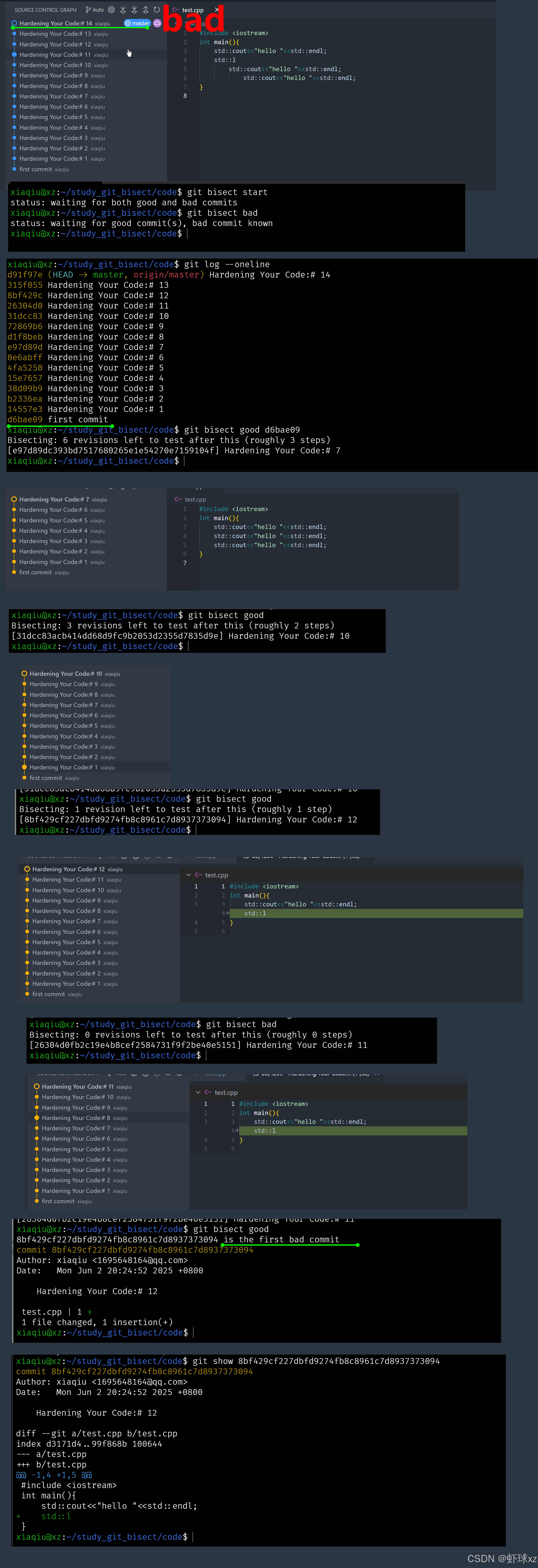This screenshot has height=1568, width=538.
Task: Click the purple cloud origin badge
Action: (157, 23)
